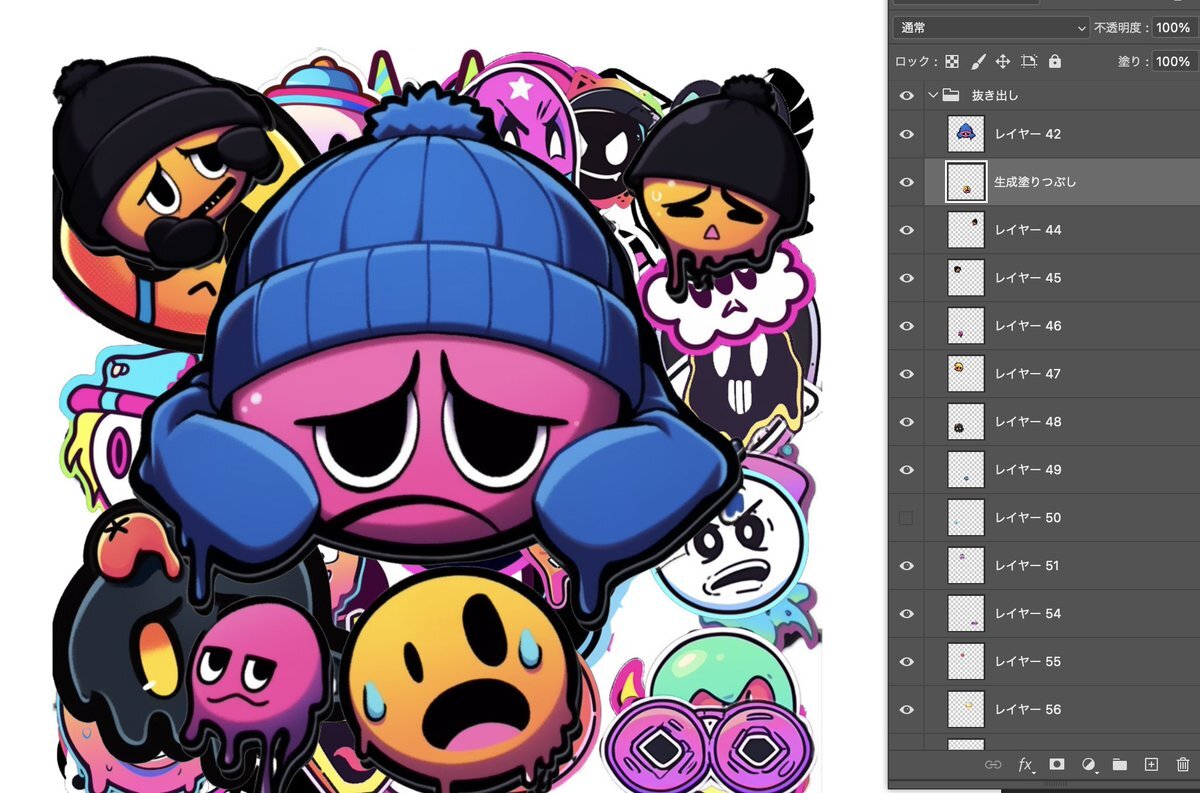The width and height of the screenshot is (1200, 793).
Task: Click the レイヤー 48 thumbnail
Action: 966,422
